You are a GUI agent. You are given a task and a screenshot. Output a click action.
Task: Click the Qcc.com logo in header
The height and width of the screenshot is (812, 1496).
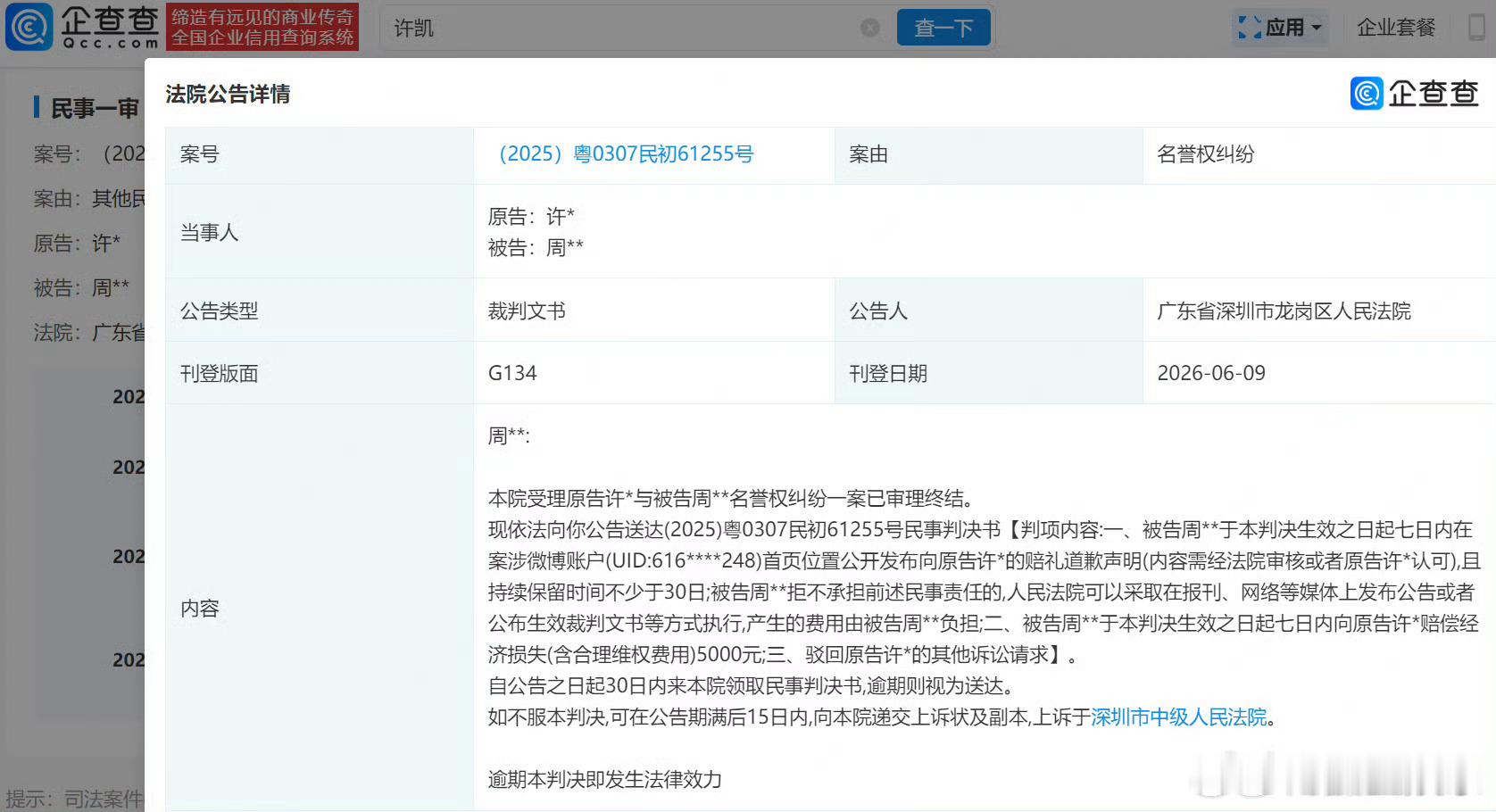[x=82, y=27]
